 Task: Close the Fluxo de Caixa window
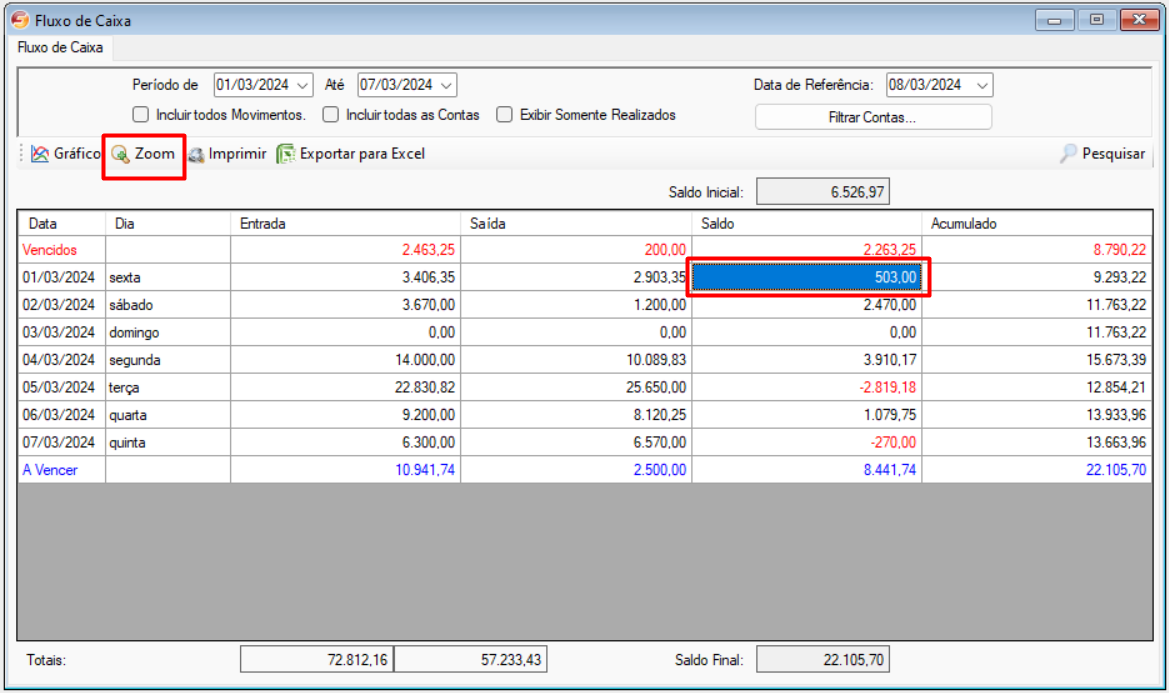1139,20
